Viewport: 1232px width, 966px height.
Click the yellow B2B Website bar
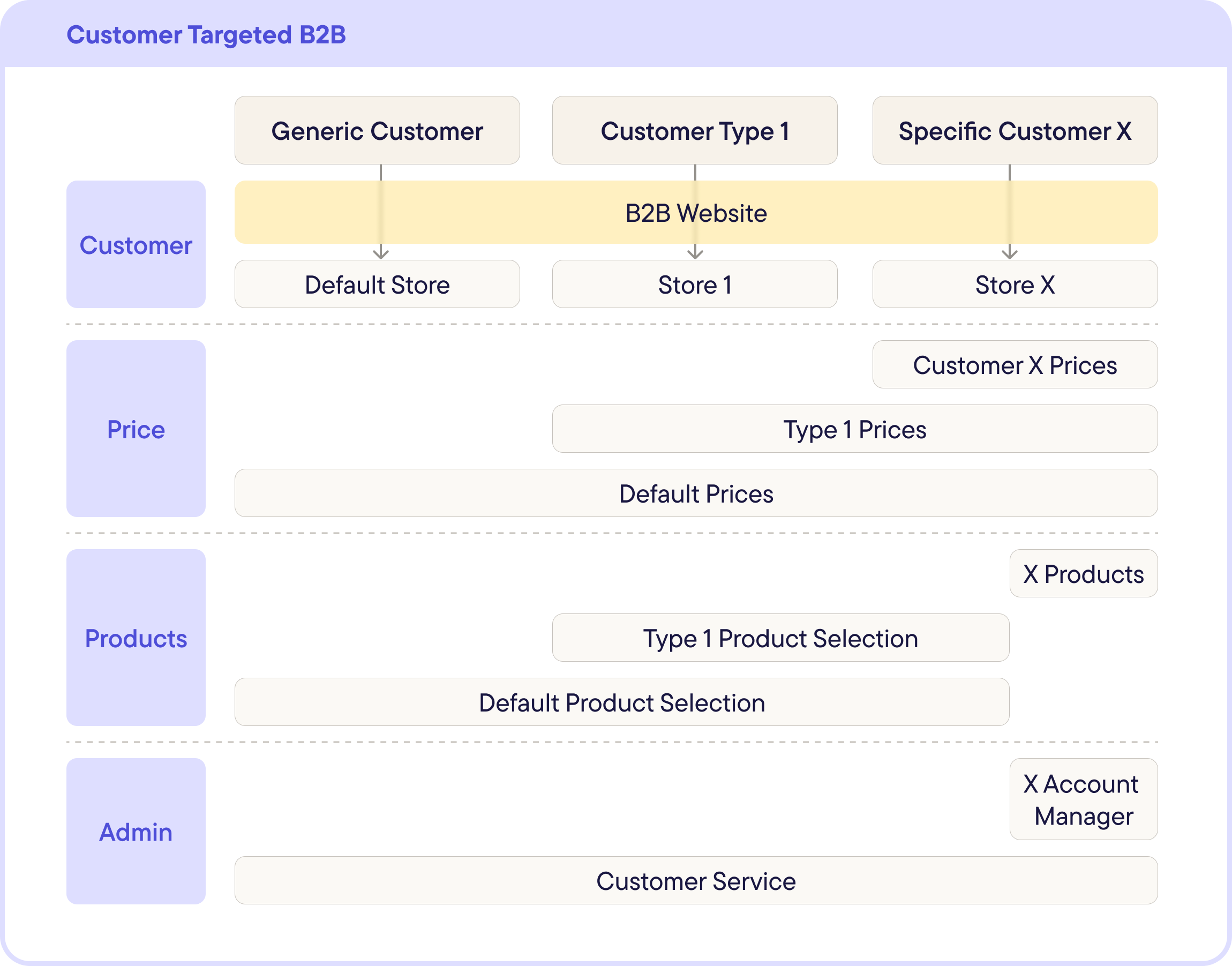696,212
